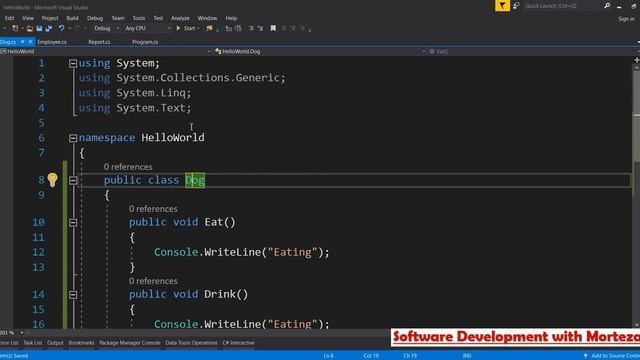Image resolution: width=640 pixels, height=360 pixels.
Task: Open the HelloWorld.Dog type navigation dropdown
Action: 320,51
